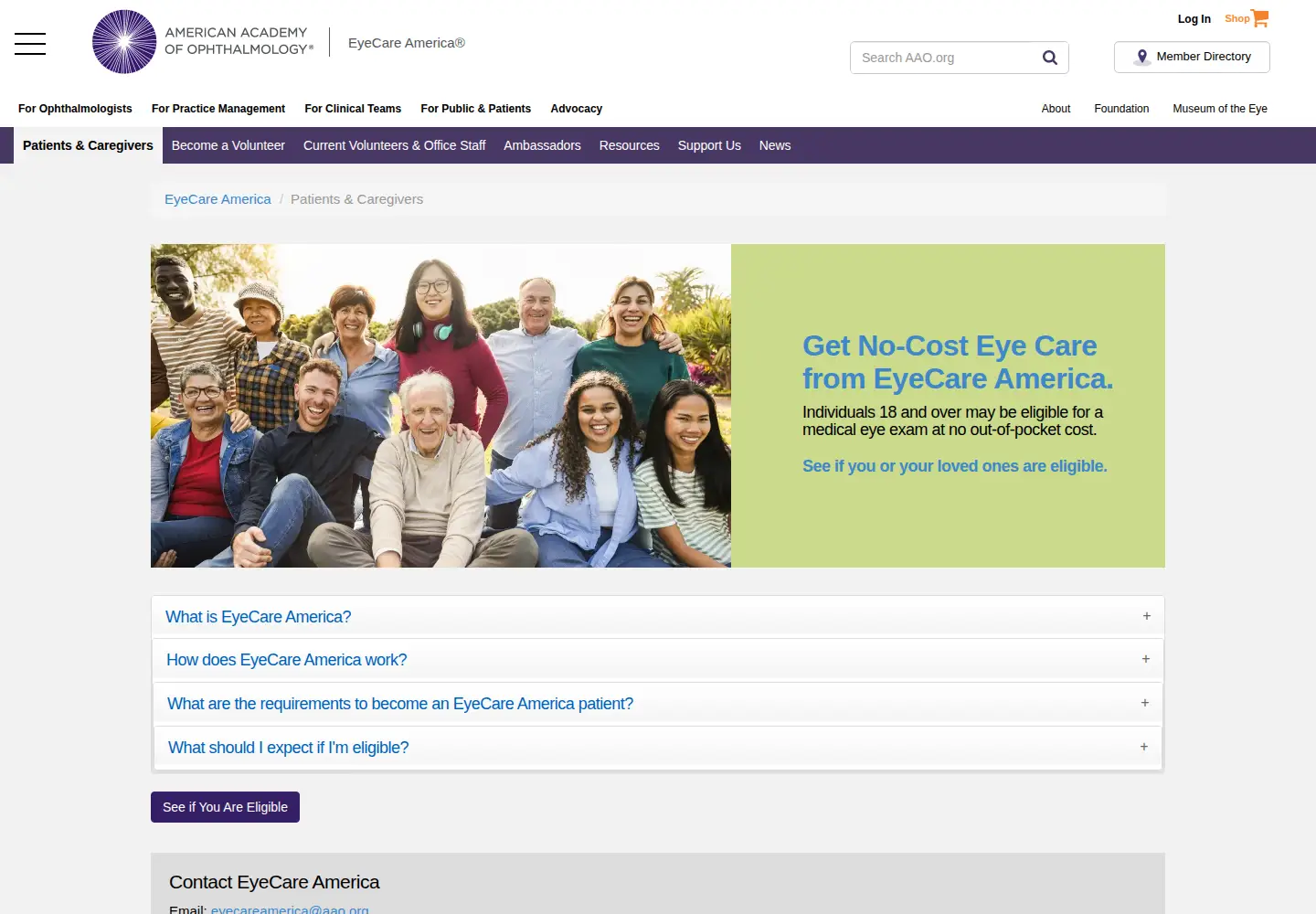Click the group photo banner image

(x=440, y=406)
